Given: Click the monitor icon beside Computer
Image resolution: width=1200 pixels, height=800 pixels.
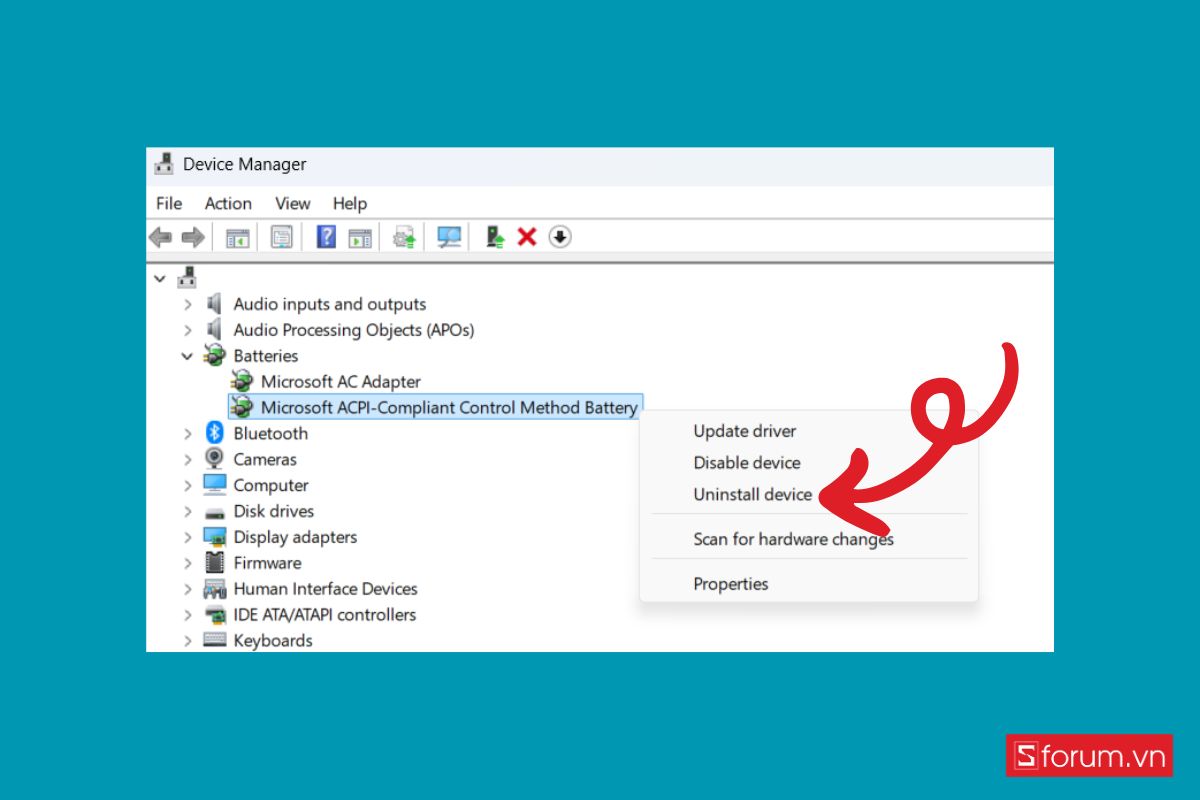Looking at the screenshot, I should (x=214, y=485).
